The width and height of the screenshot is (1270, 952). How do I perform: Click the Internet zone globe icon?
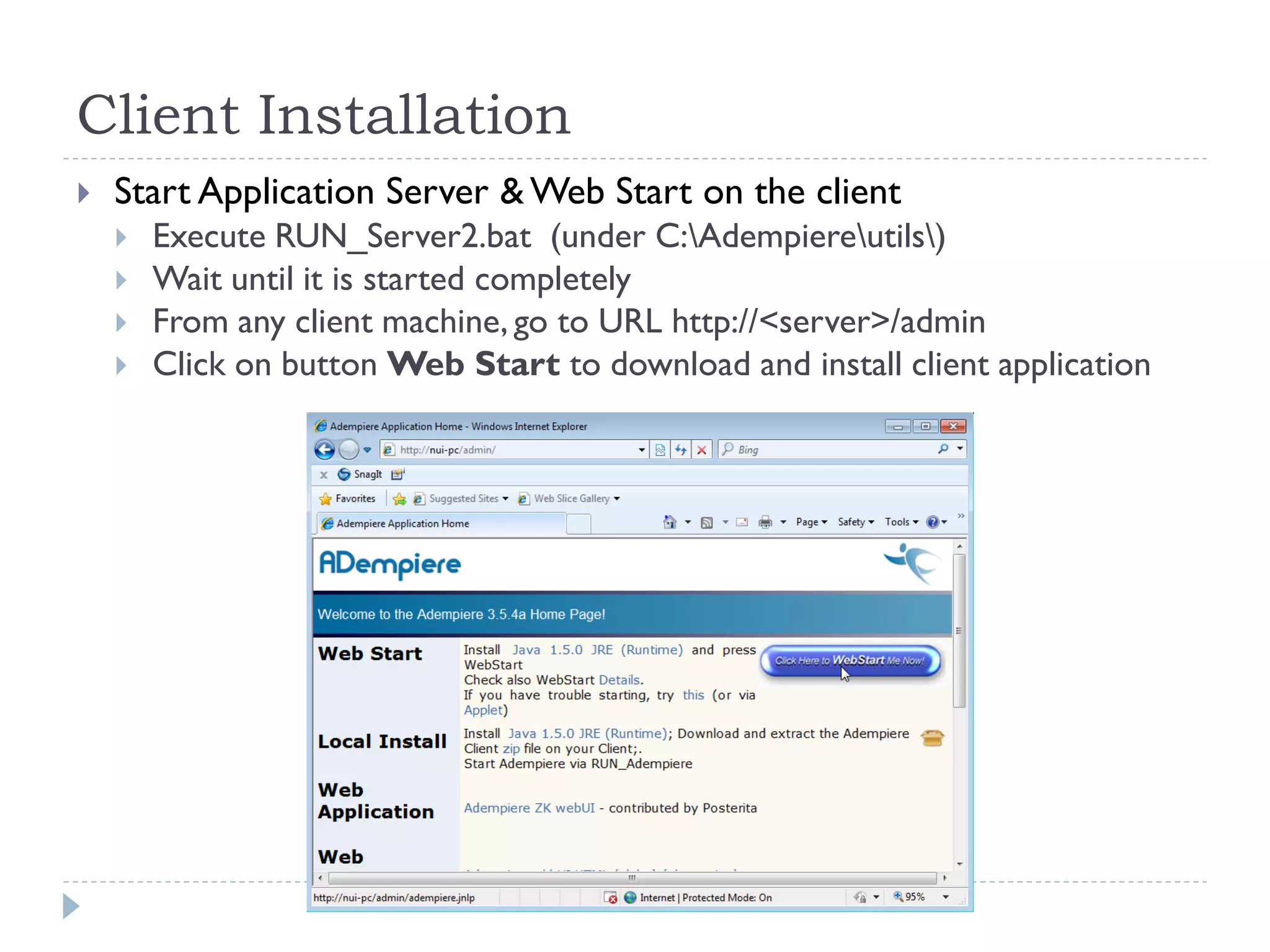(x=630, y=897)
